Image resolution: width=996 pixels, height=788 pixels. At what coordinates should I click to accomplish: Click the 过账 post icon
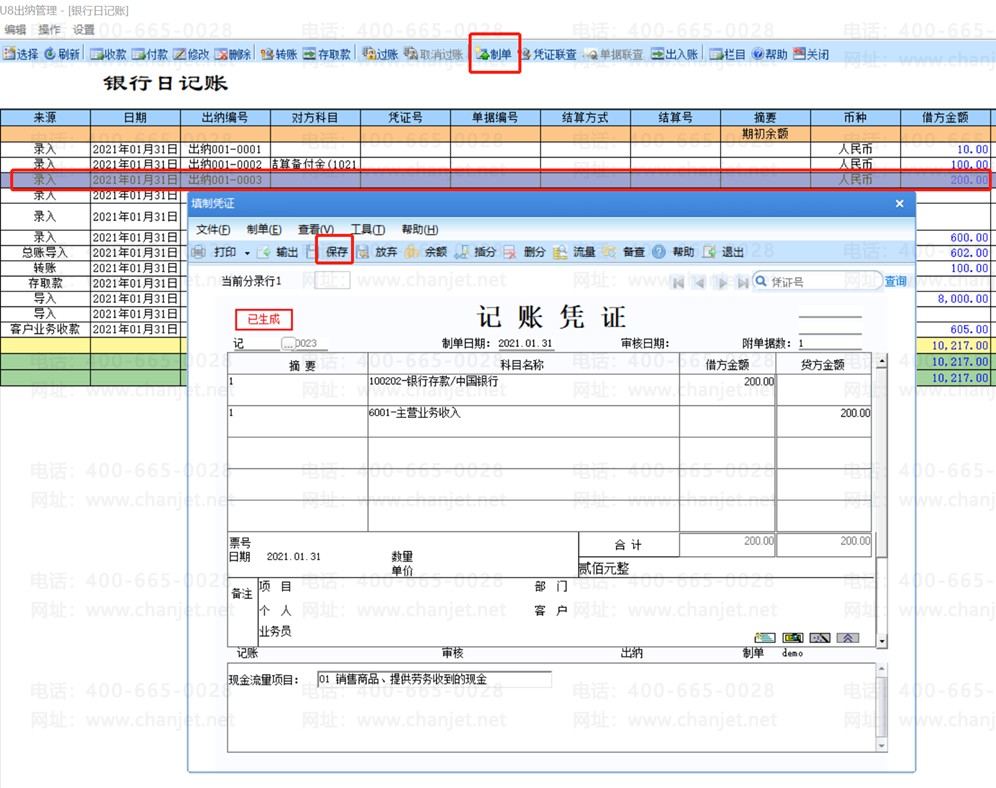point(380,54)
